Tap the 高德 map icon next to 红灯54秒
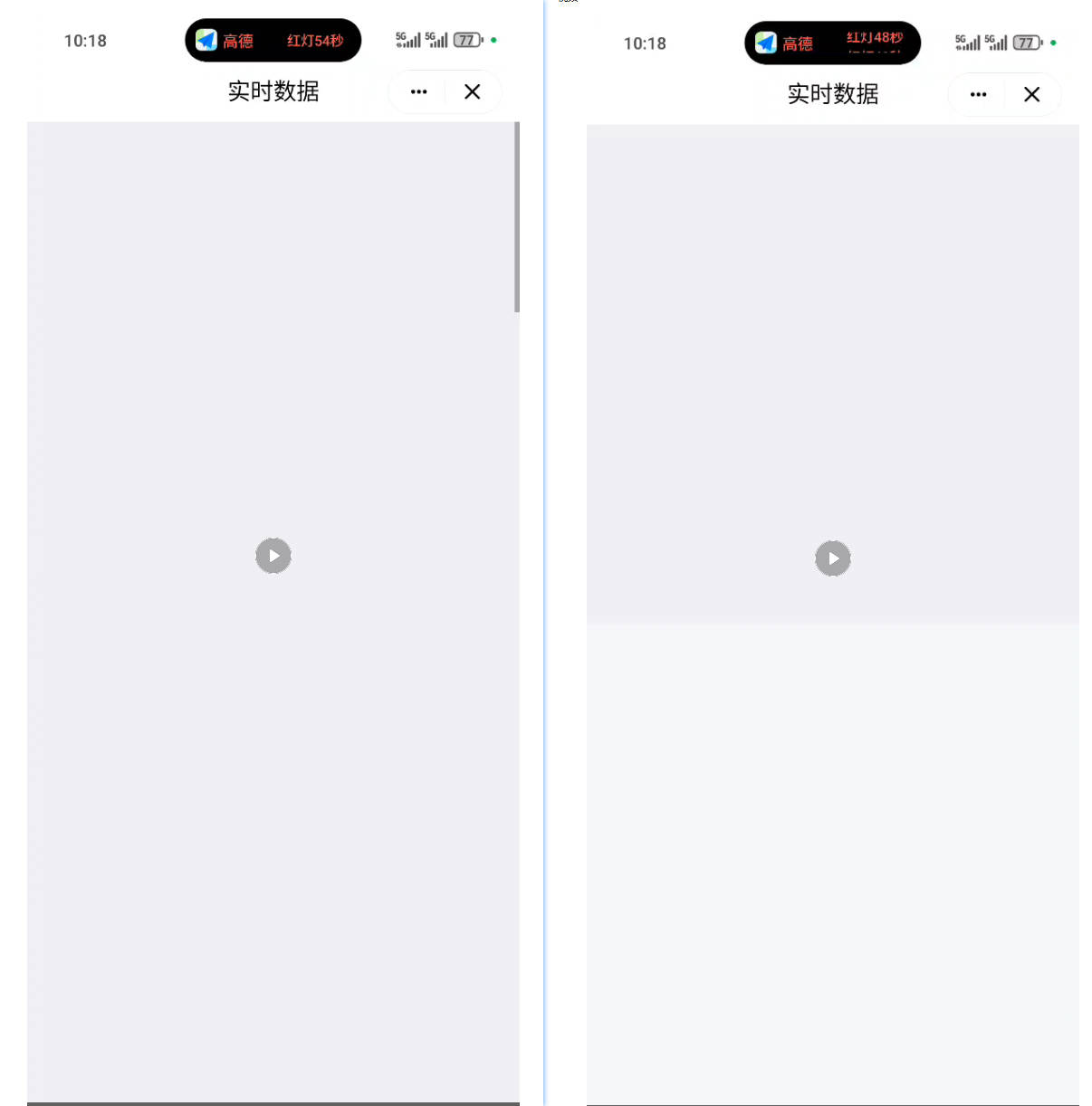 [x=206, y=41]
